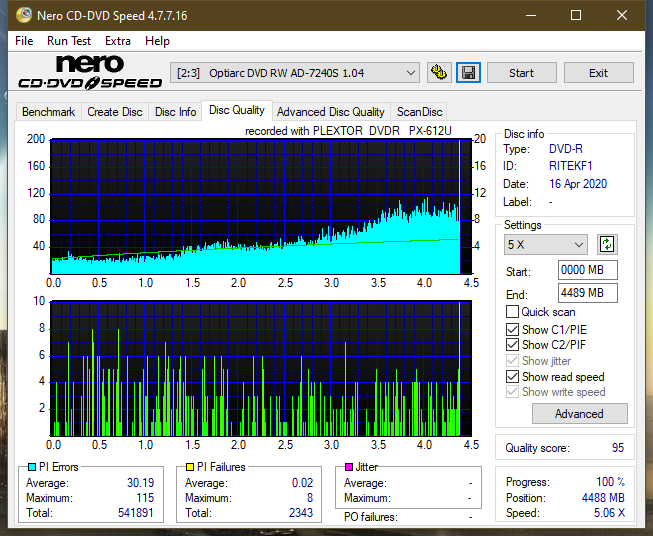
Task: Open the Run Test menu
Action: 69,41
